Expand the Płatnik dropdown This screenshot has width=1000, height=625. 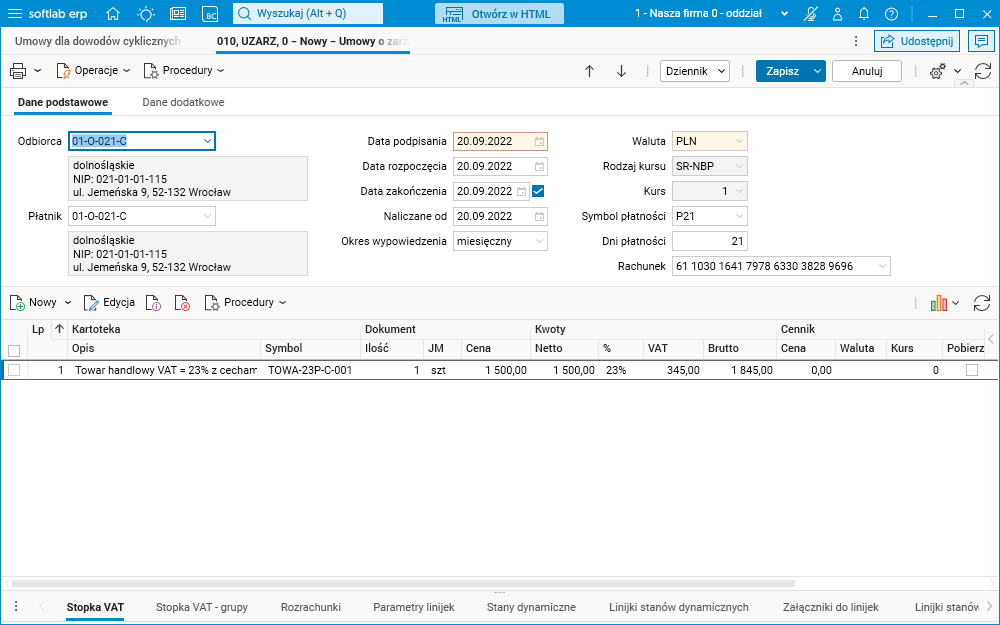[207, 216]
